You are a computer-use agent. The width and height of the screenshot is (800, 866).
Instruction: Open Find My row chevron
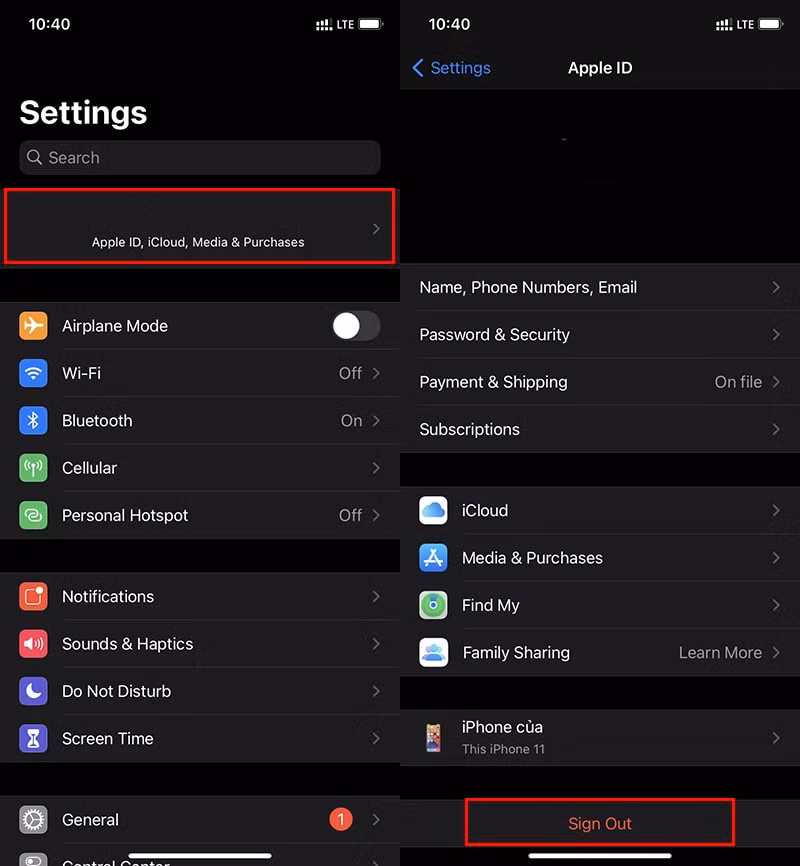pyautogui.click(x=776, y=605)
